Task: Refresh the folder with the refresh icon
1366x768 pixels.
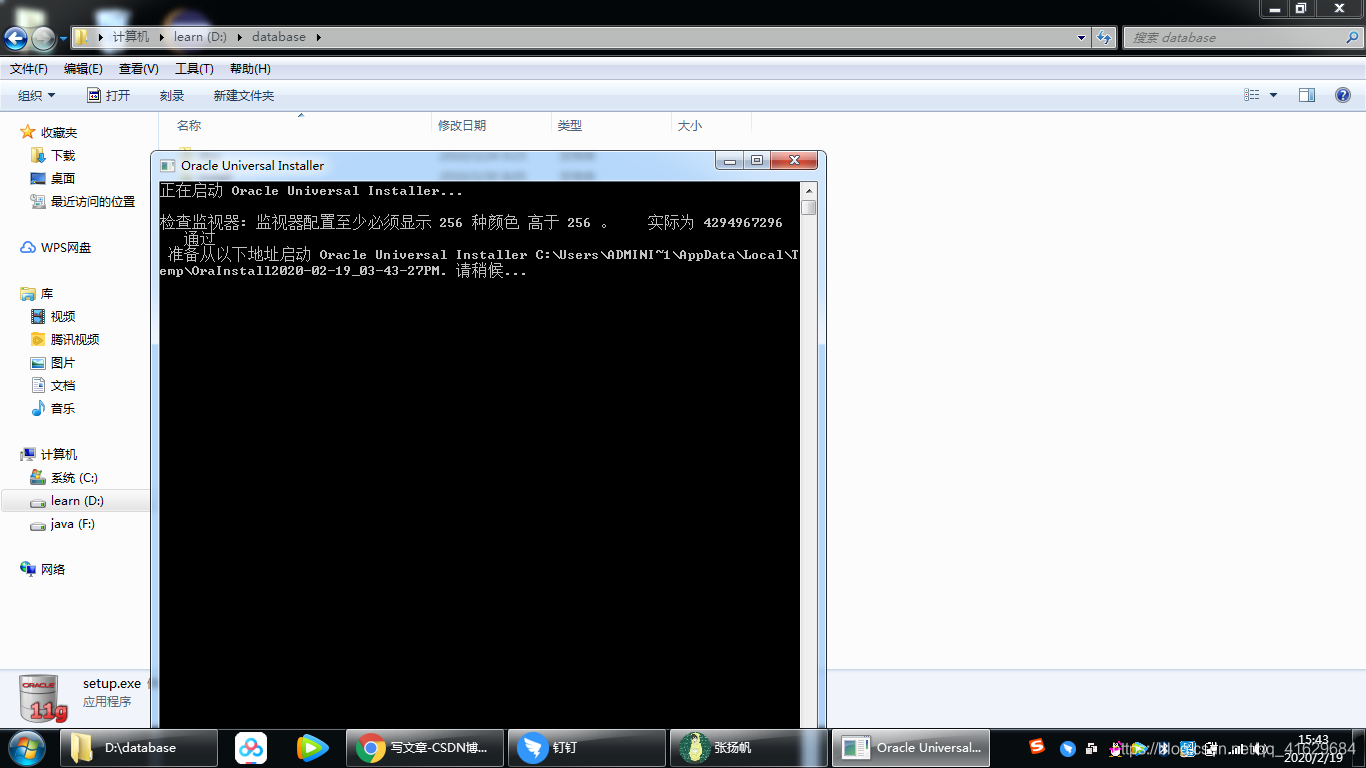Action: click(x=1104, y=38)
